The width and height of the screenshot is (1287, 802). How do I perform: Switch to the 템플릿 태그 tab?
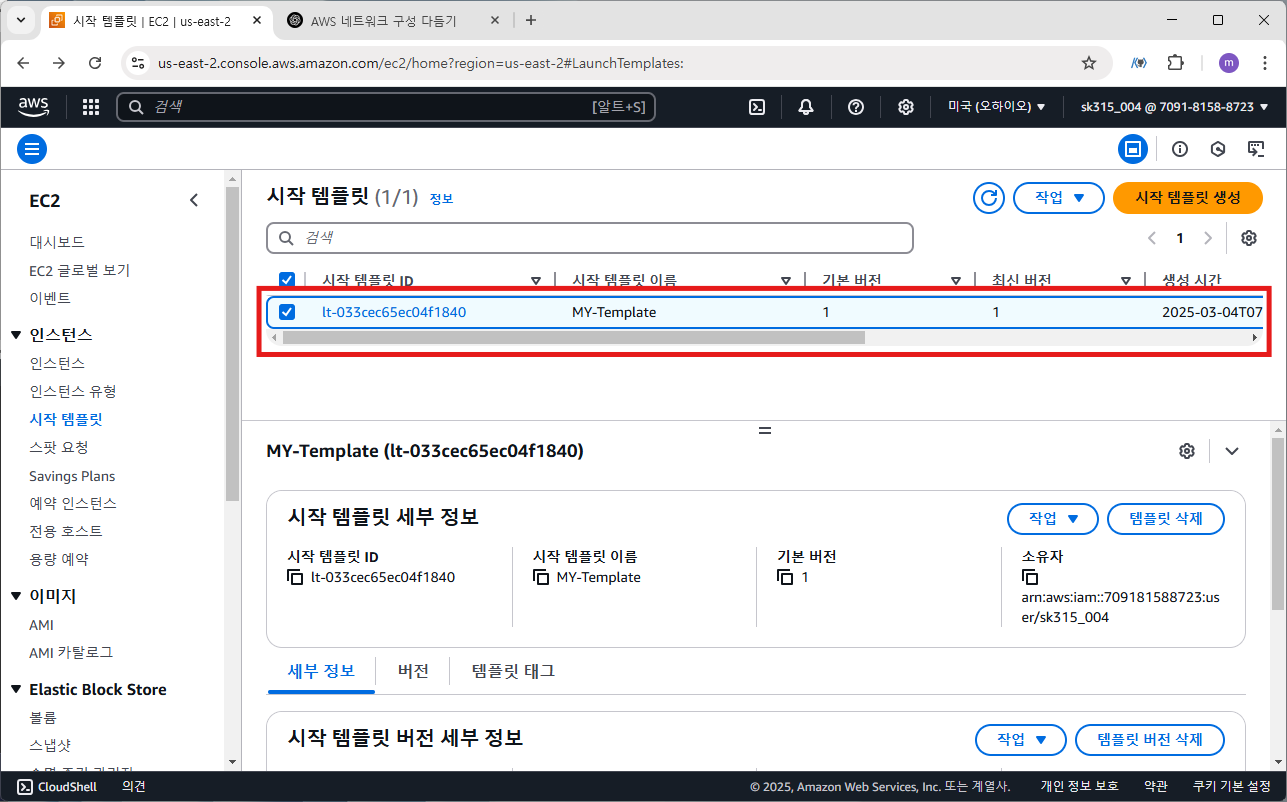[513, 671]
